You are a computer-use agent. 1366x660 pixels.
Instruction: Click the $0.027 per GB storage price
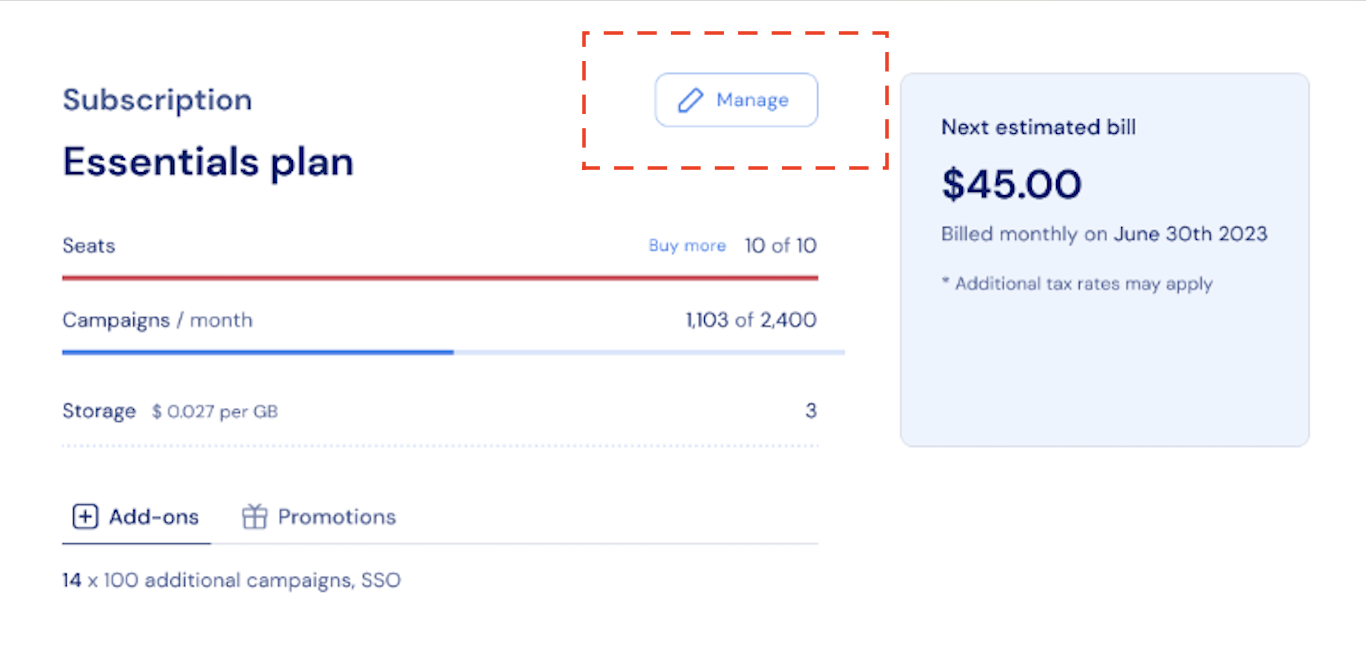pyautogui.click(x=215, y=411)
